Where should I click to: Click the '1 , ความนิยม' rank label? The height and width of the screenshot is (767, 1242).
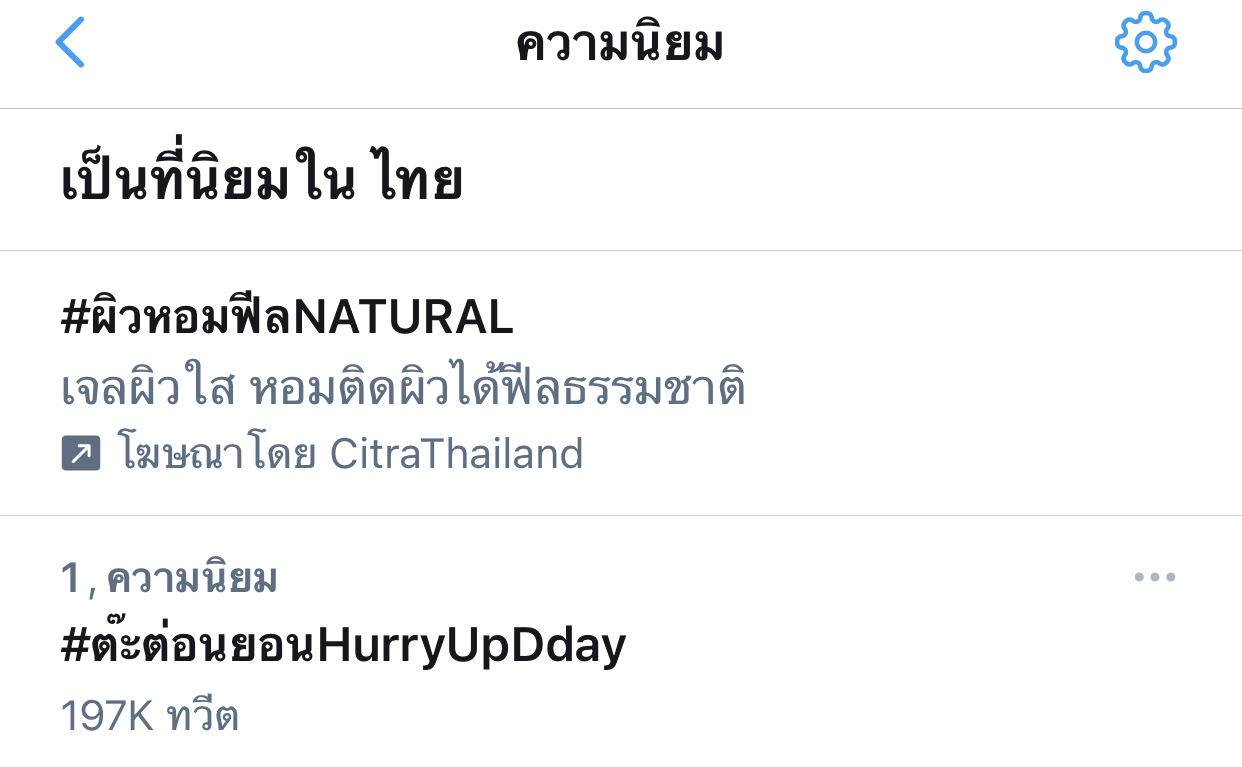point(169,578)
